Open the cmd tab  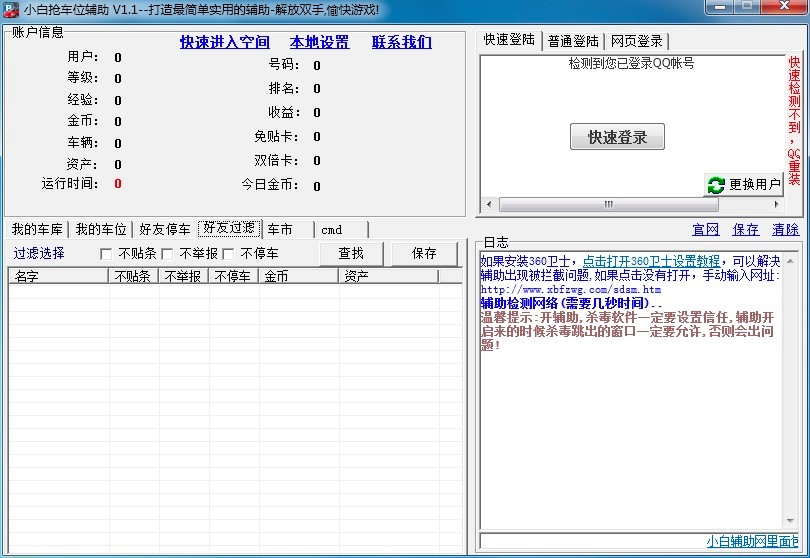tap(332, 229)
